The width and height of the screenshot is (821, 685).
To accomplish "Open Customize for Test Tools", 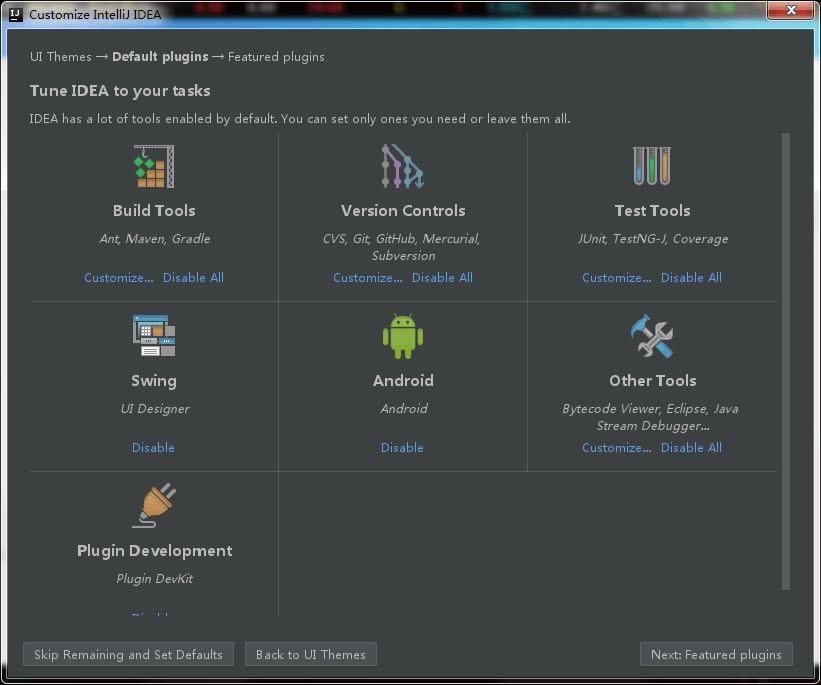I will coord(617,278).
